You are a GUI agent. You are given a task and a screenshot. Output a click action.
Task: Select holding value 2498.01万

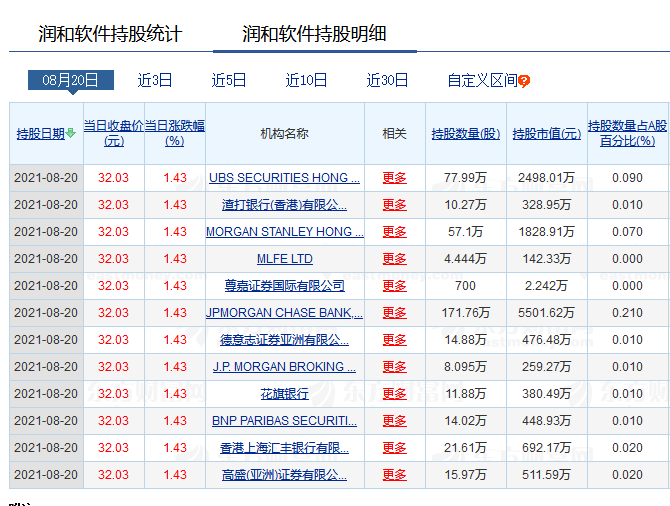[x=547, y=178]
